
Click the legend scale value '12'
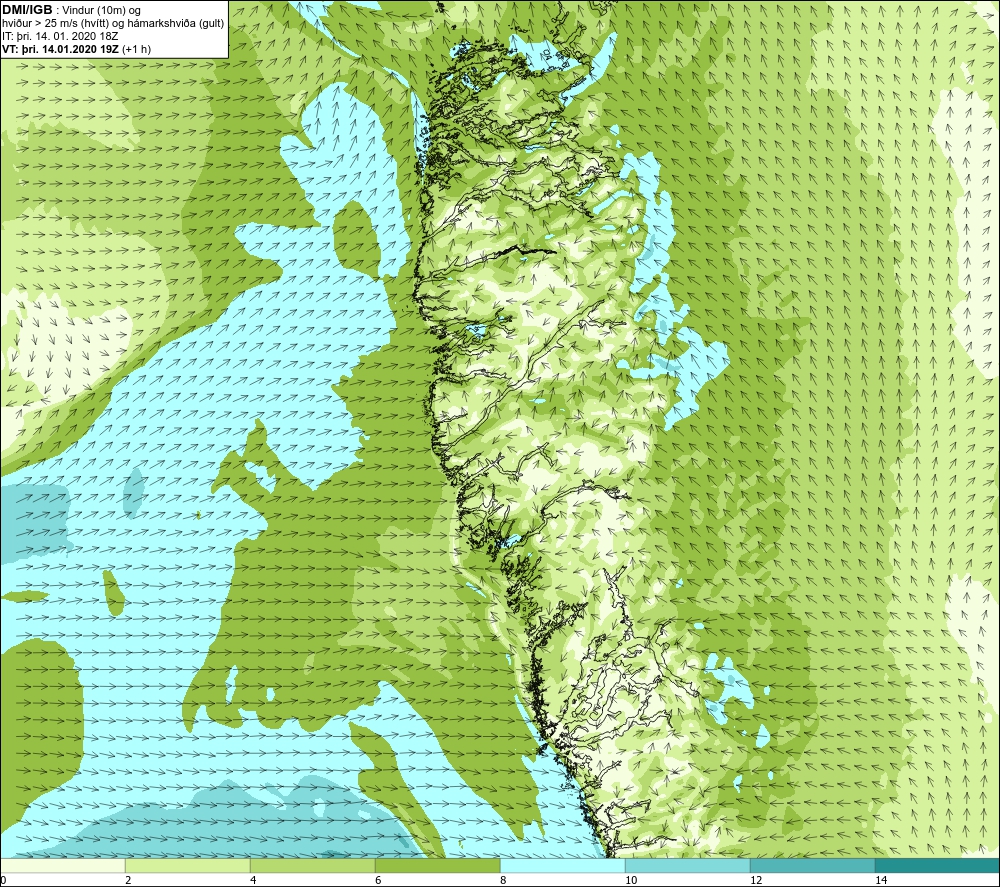pyautogui.click(x=756, y=880)
